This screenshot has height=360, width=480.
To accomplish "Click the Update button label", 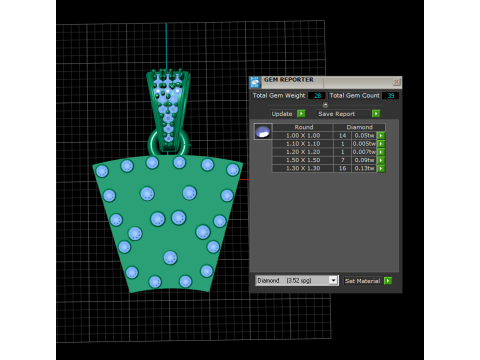I will click(x=282, y=114).
